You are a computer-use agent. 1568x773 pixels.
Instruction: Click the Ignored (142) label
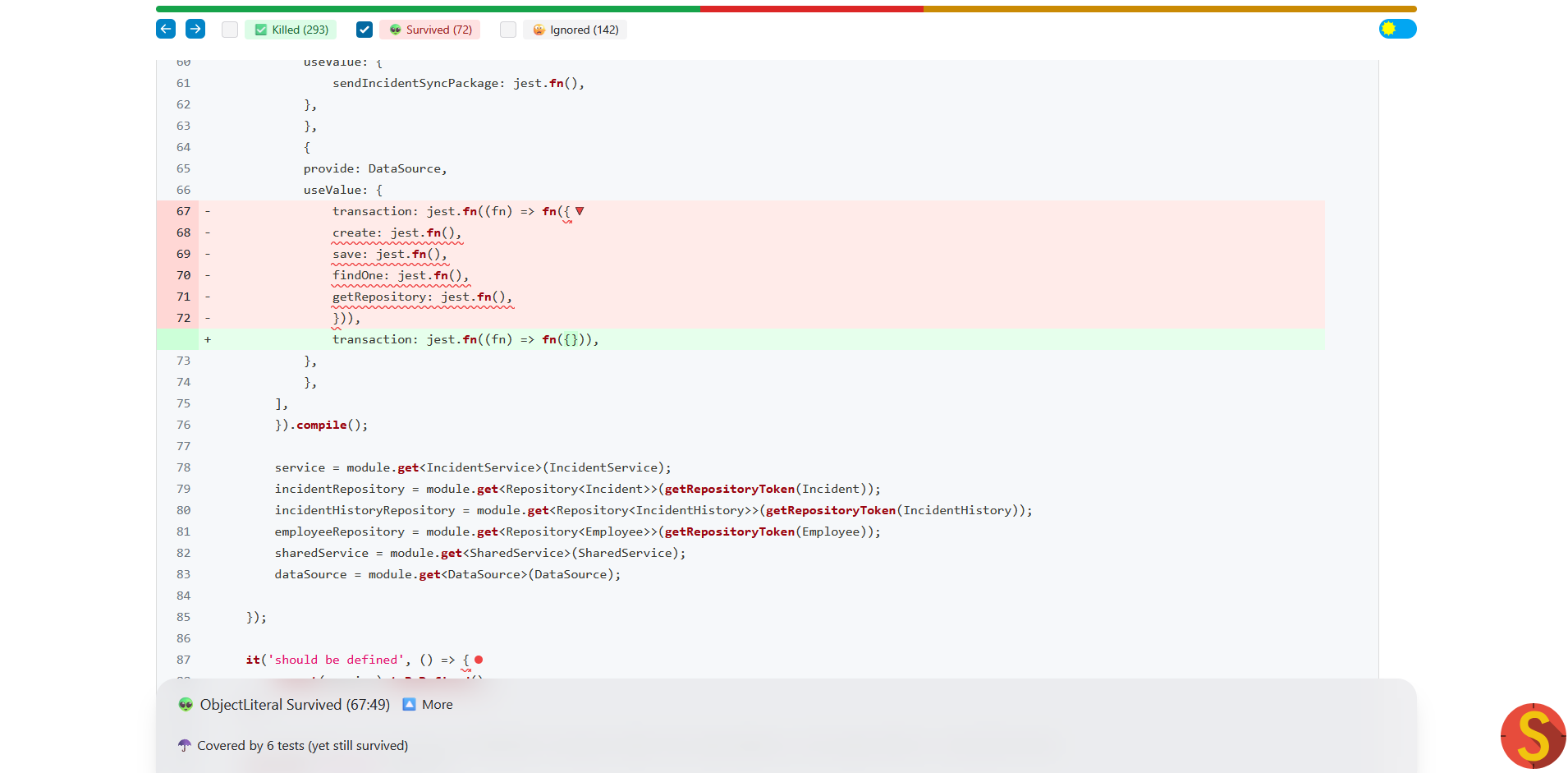point(584,30)
